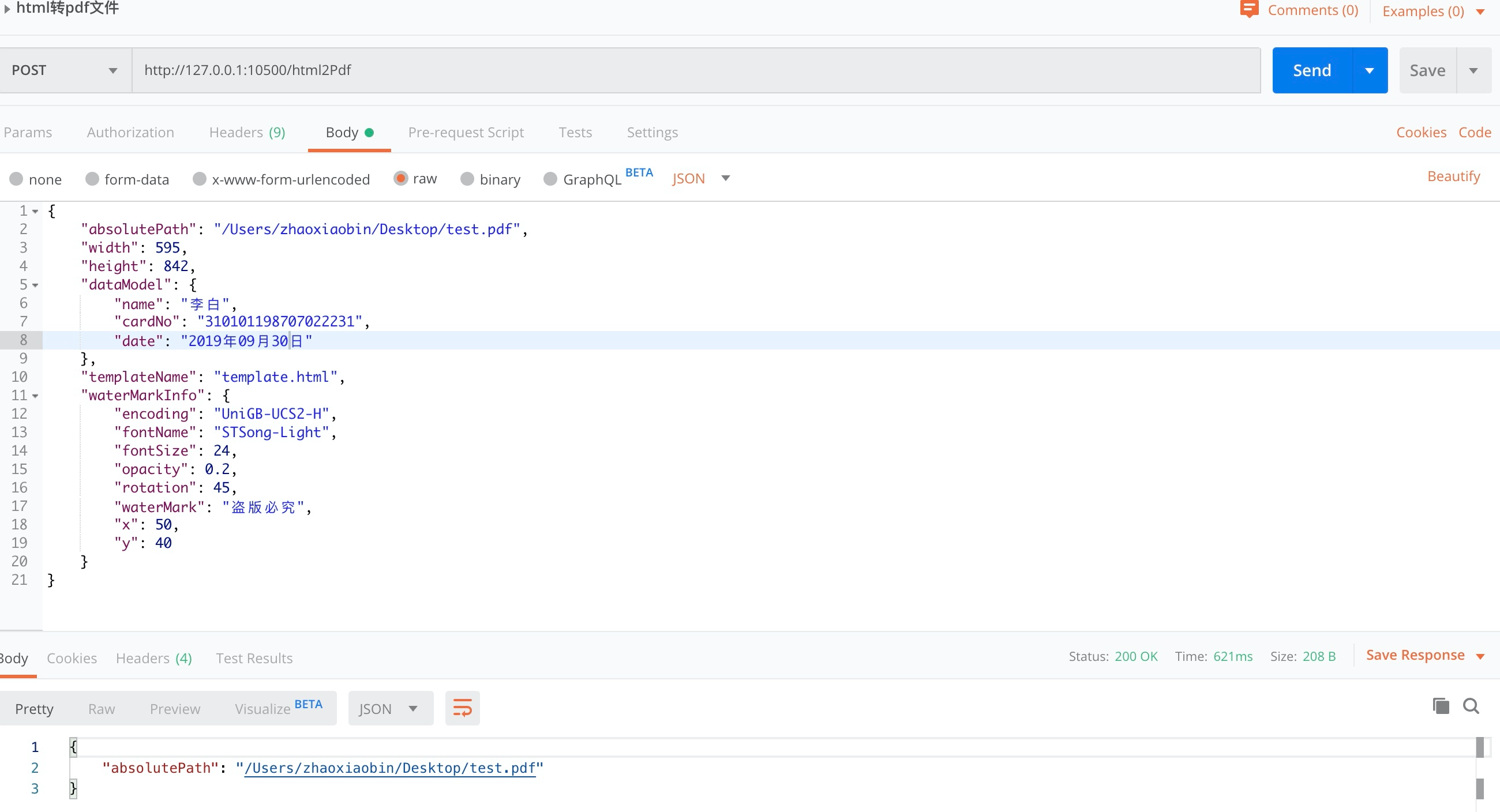
Task: Click the blue Send button
Action: pyautogui.click(x=1312, y=70)
